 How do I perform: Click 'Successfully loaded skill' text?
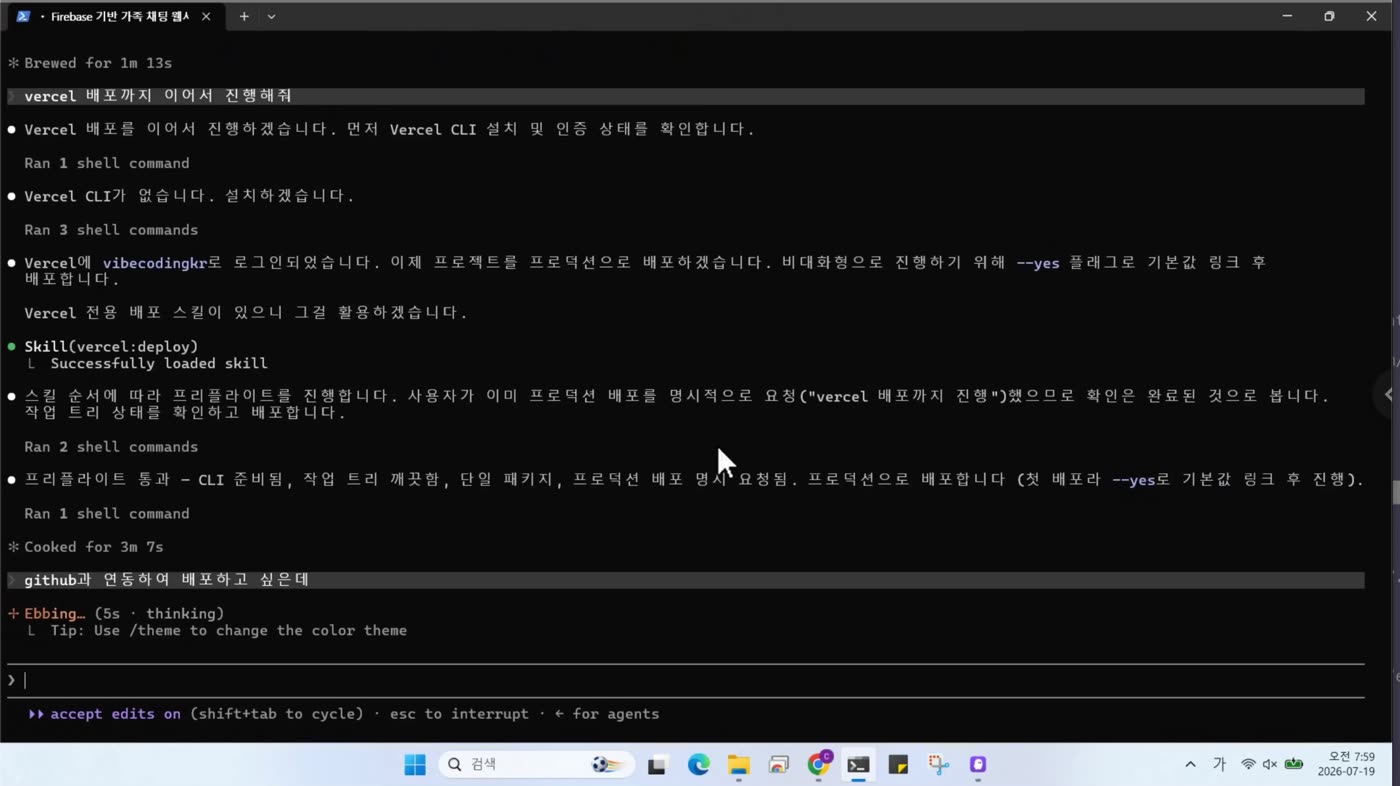point(159,363)
